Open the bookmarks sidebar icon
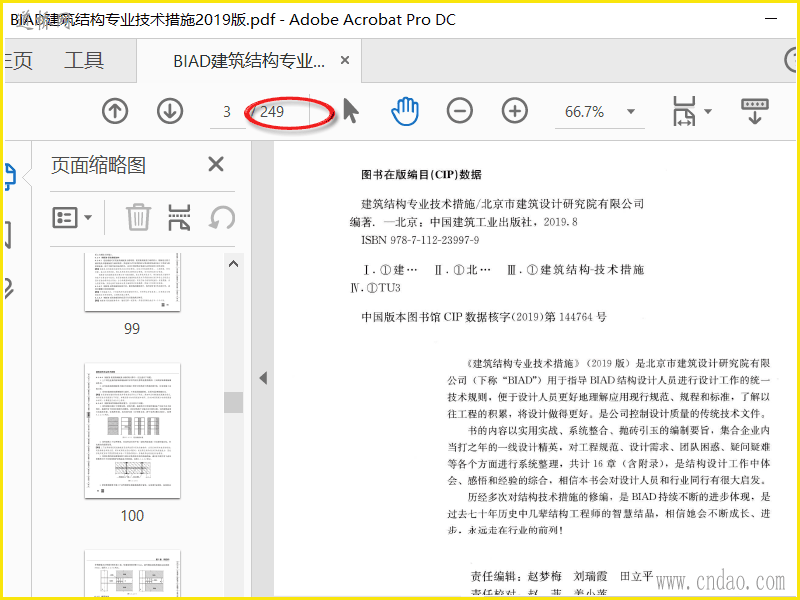The image size is (800, 600). (8, 235)
